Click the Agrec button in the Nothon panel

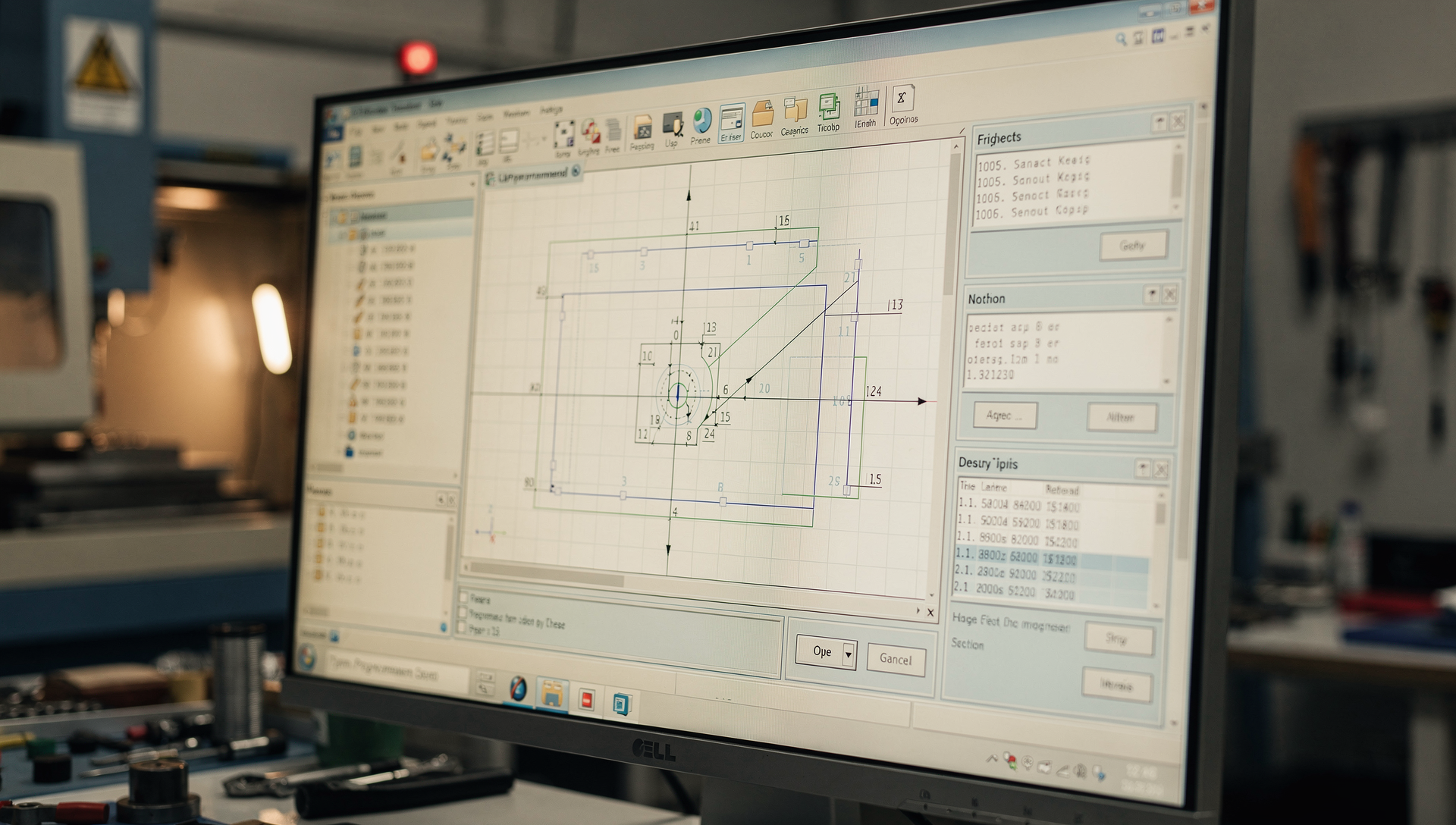[1005, 416]
